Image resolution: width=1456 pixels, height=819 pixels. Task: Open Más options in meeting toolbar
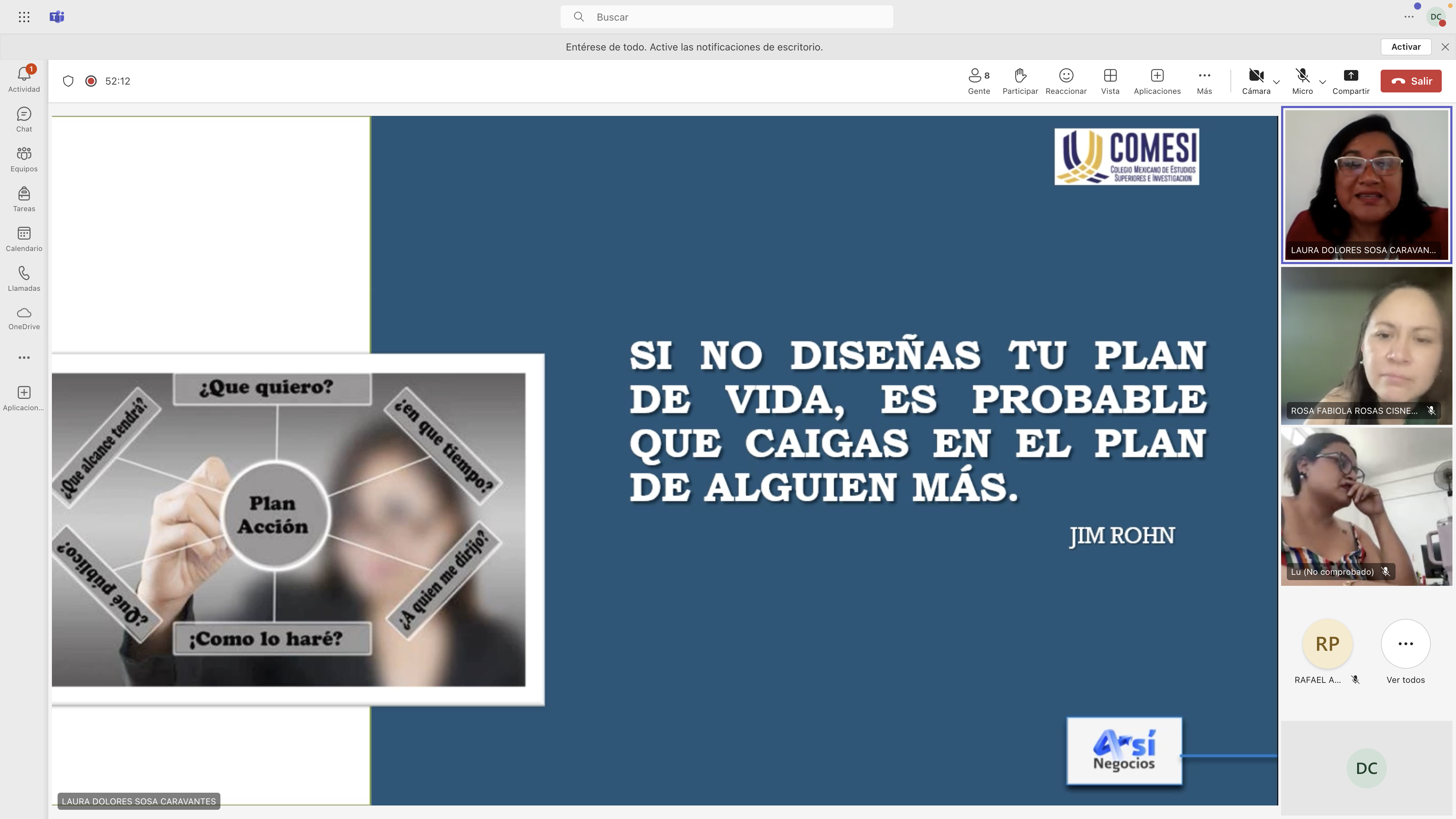pyautogui.click(x=1204, y=81)
